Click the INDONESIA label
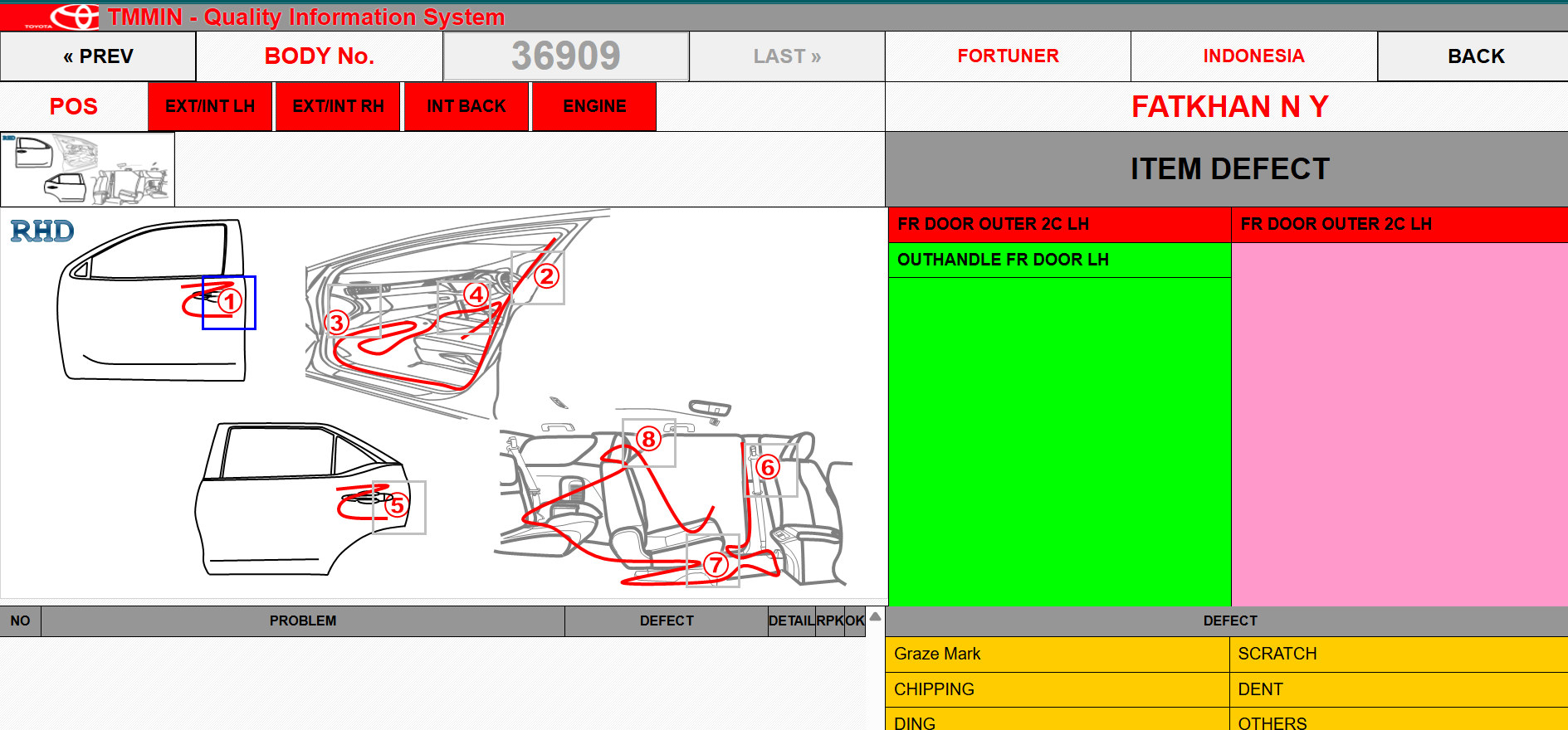Screen dimensions: 1568x730 1253,56
